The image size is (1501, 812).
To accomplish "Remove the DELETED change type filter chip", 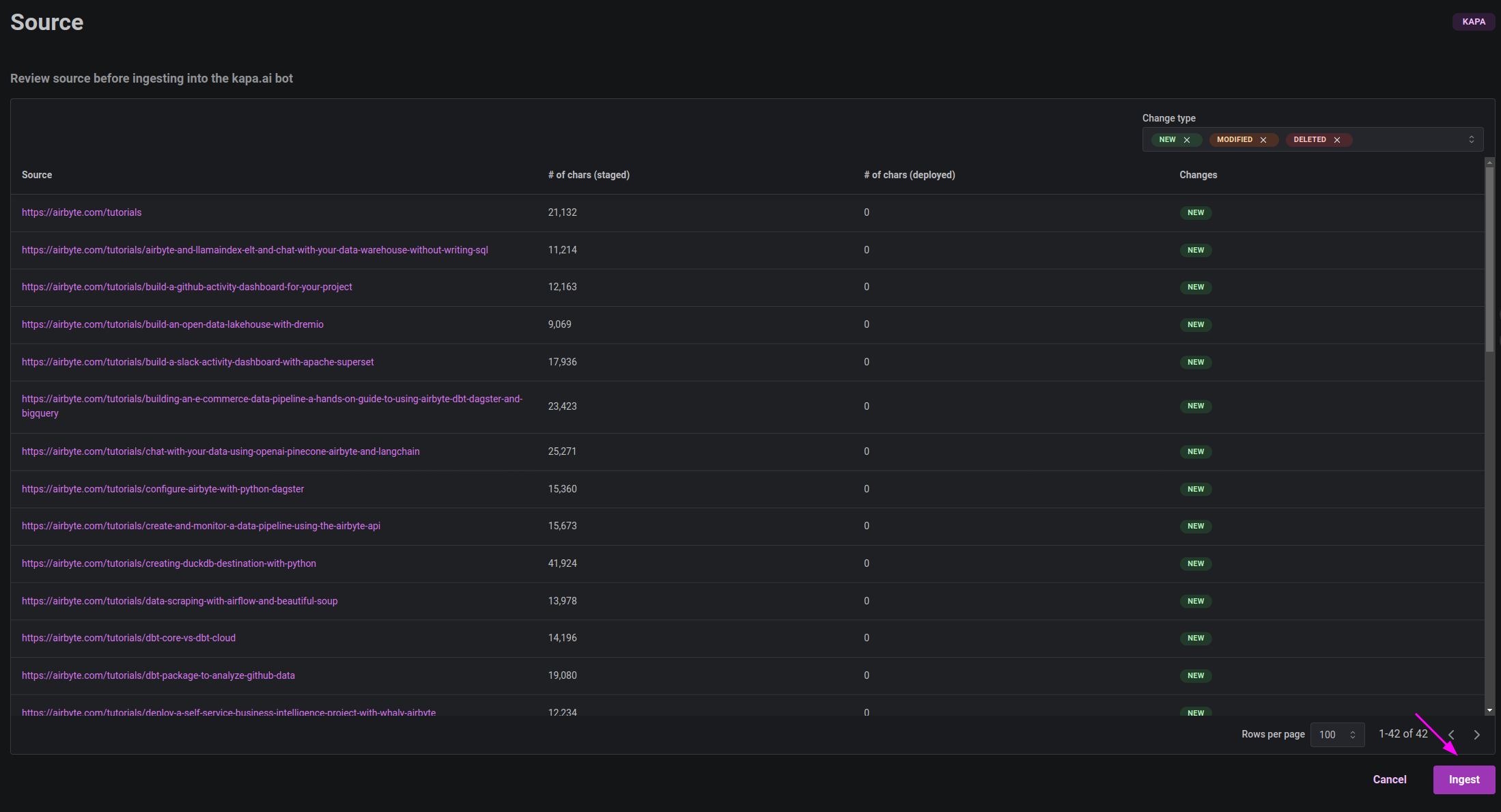I will click(x=1337, y=140).
